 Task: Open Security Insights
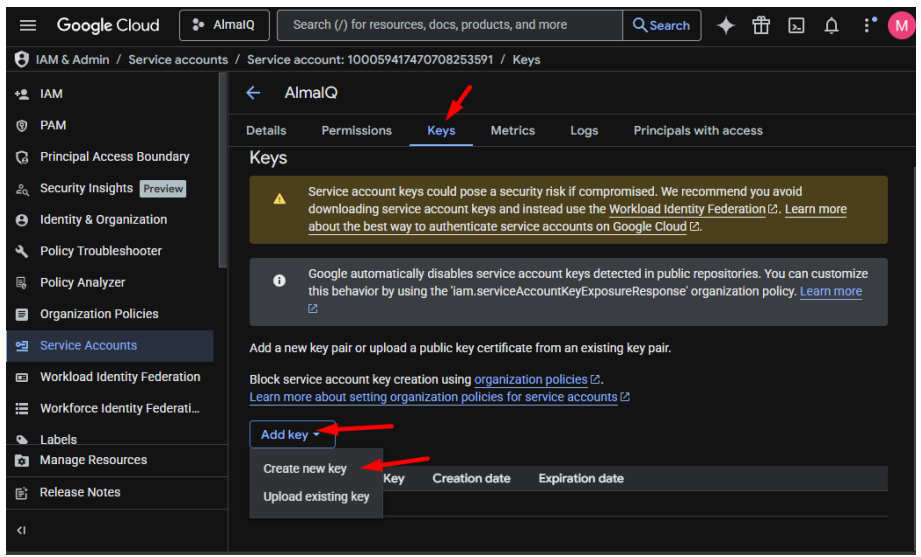[86, 188]
